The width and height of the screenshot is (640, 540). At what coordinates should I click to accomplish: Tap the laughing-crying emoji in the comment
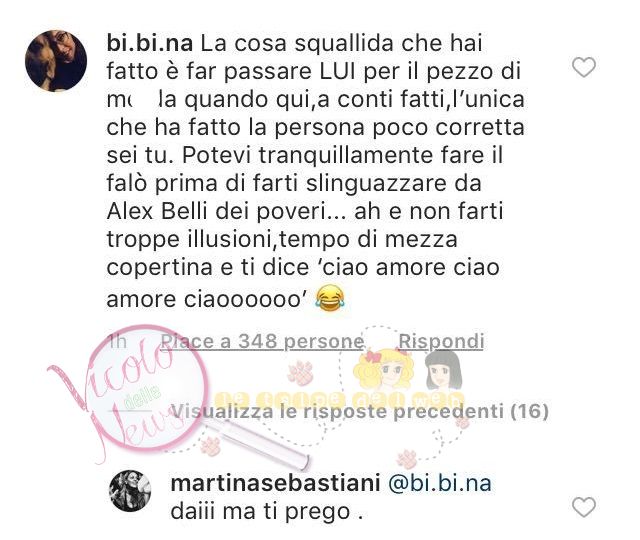tap(330, 298)
